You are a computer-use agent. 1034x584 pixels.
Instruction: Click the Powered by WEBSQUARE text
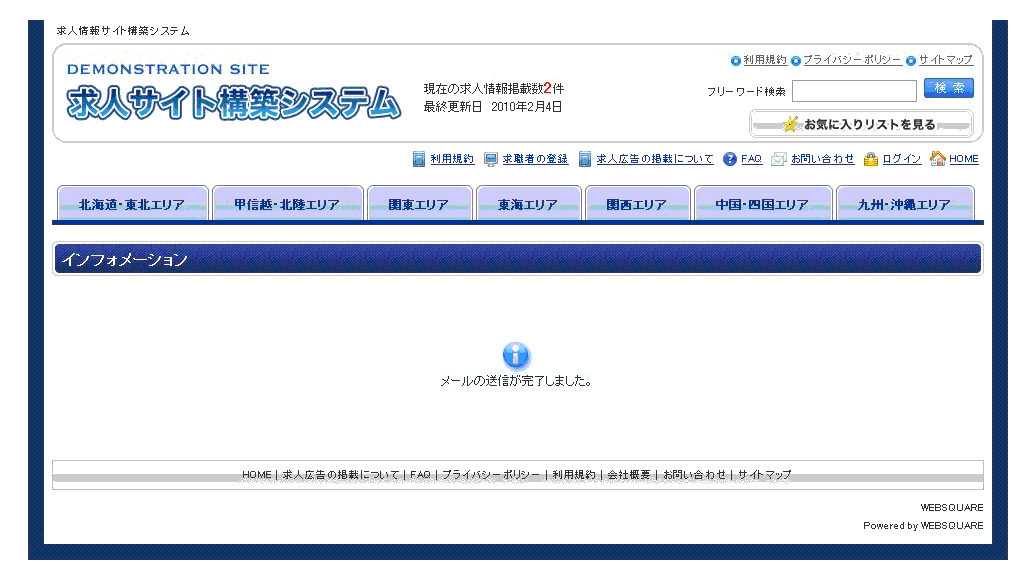tap(923, 525)
